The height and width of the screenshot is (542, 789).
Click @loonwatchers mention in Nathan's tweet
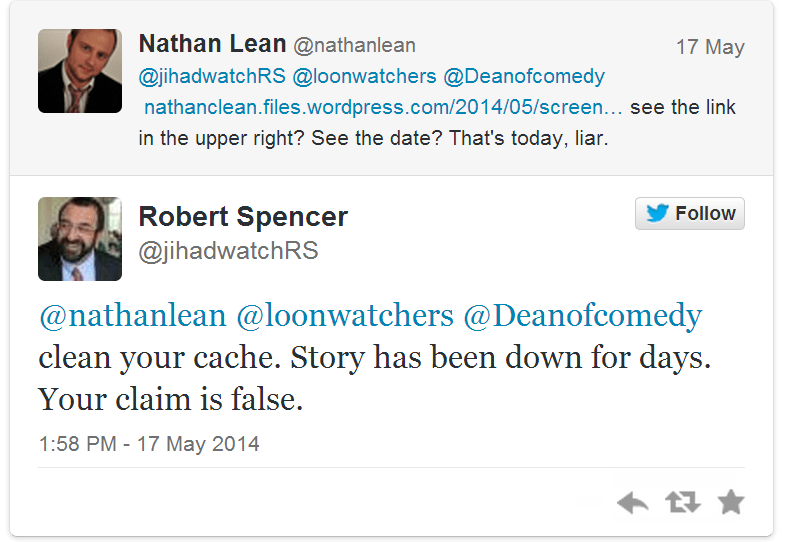click(x=364, y=77)
